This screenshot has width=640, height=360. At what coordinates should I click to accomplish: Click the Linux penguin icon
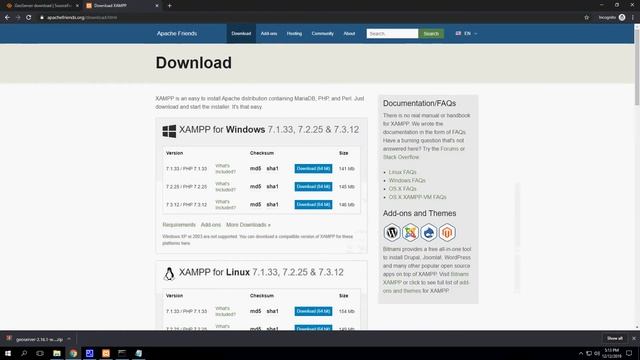pyautogui.click(x=169, y=273)
